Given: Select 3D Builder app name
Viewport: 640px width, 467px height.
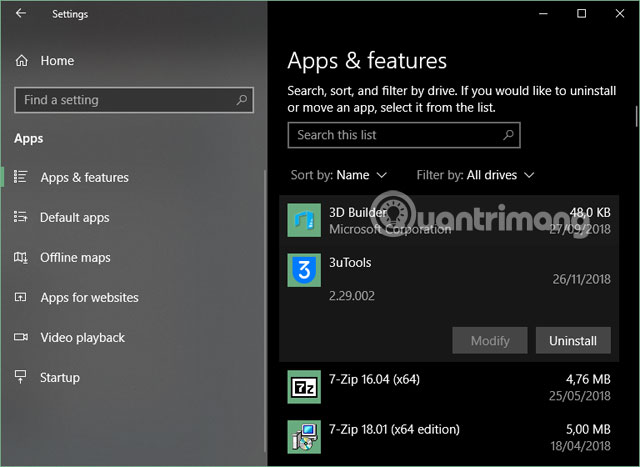Looking at the screenshot, I should (x=358, y=212).
